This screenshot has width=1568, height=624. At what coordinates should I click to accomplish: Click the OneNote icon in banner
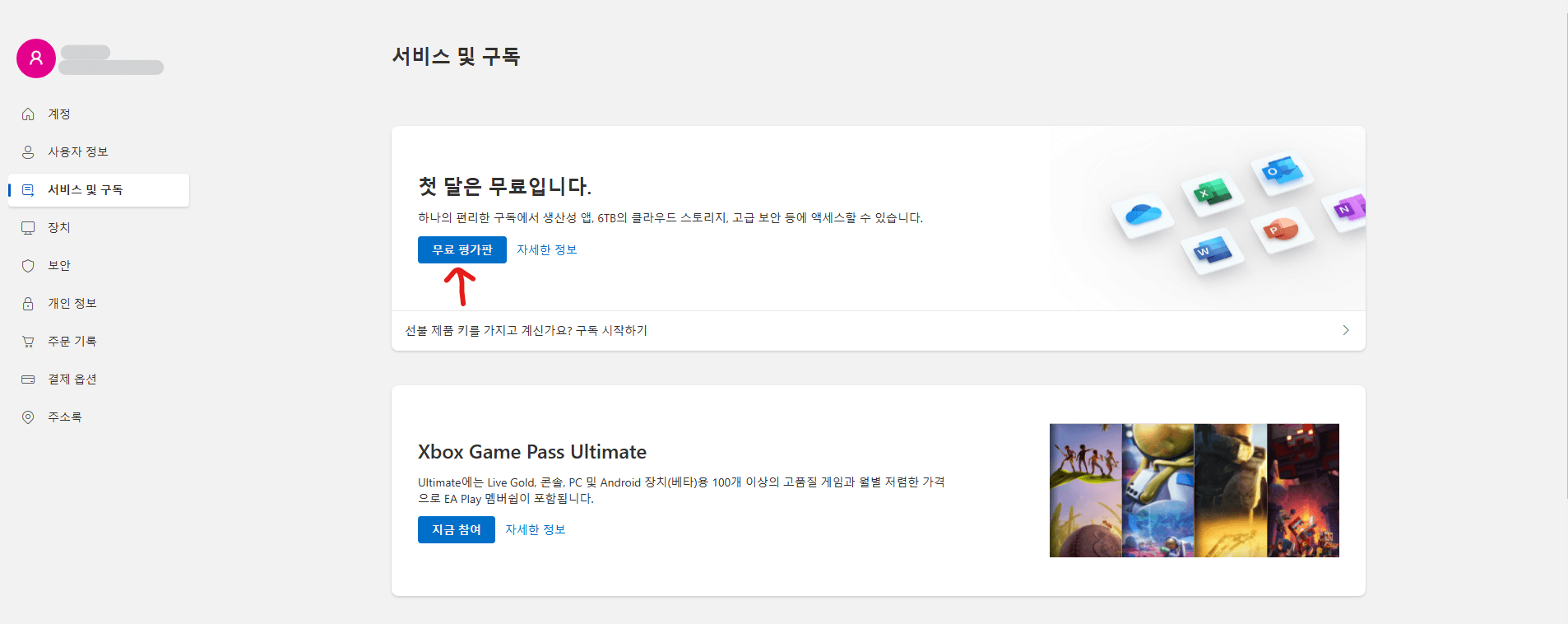point(1349,207)
